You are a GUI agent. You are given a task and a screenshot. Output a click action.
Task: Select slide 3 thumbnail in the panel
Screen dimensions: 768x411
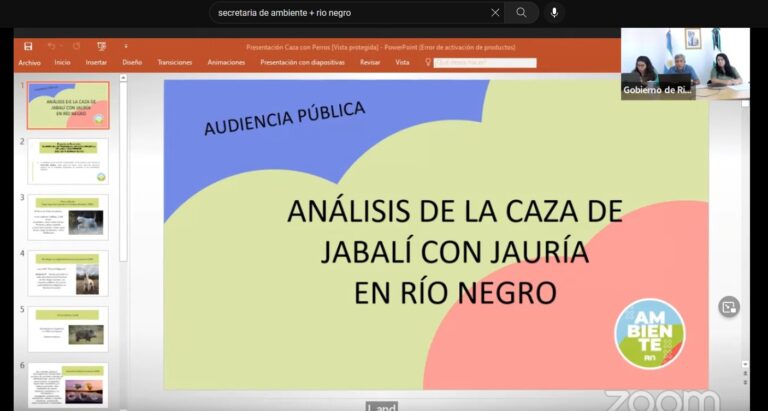coord(68,217)
